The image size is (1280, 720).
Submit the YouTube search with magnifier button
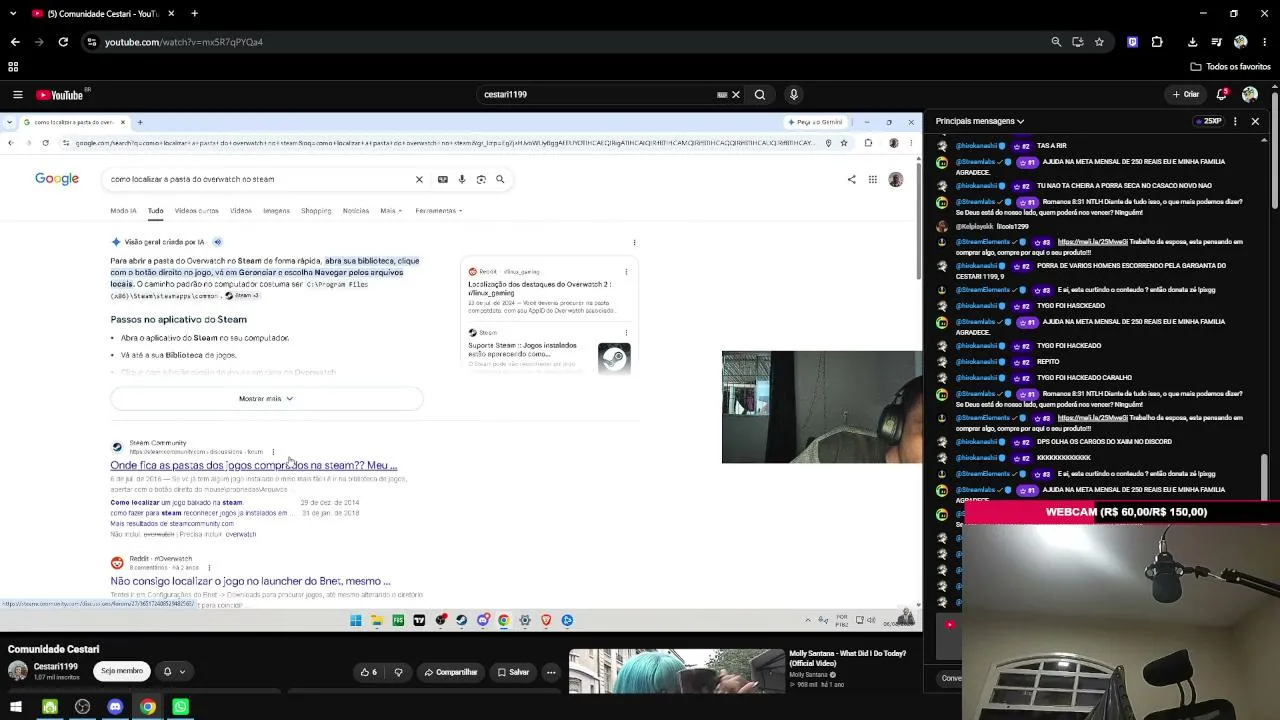tap(760, 95)
